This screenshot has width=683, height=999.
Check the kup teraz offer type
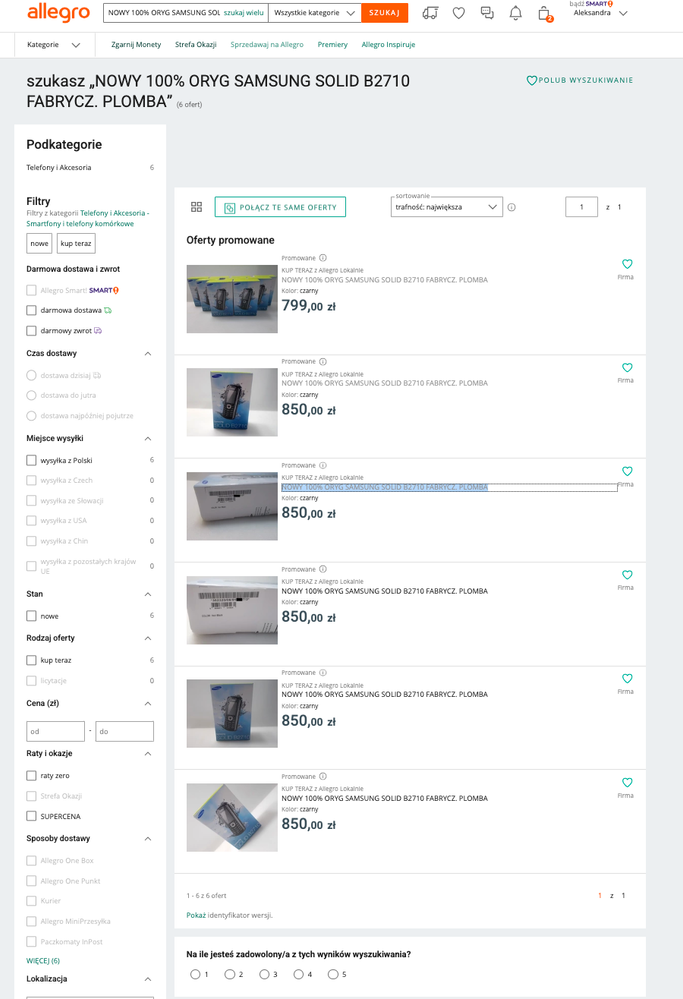[x=31, y=660]
